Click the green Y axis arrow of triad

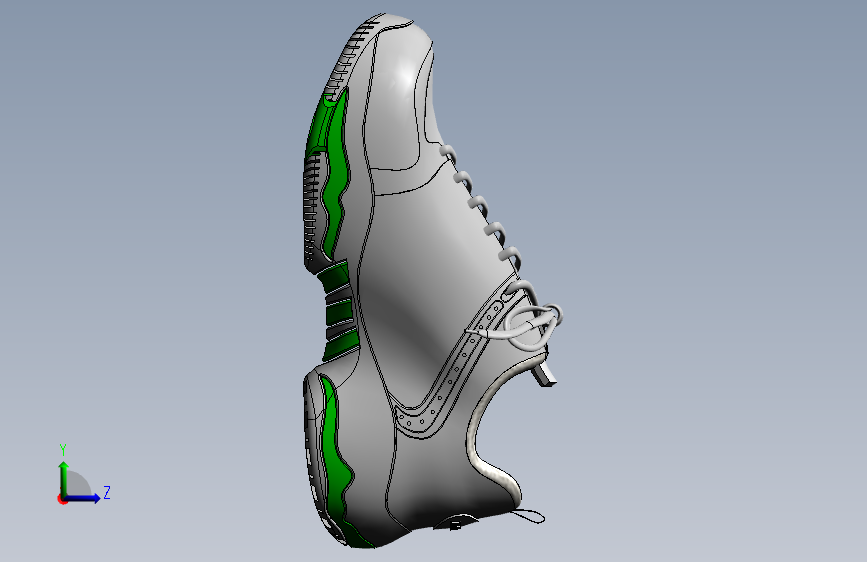pos(64,478)
